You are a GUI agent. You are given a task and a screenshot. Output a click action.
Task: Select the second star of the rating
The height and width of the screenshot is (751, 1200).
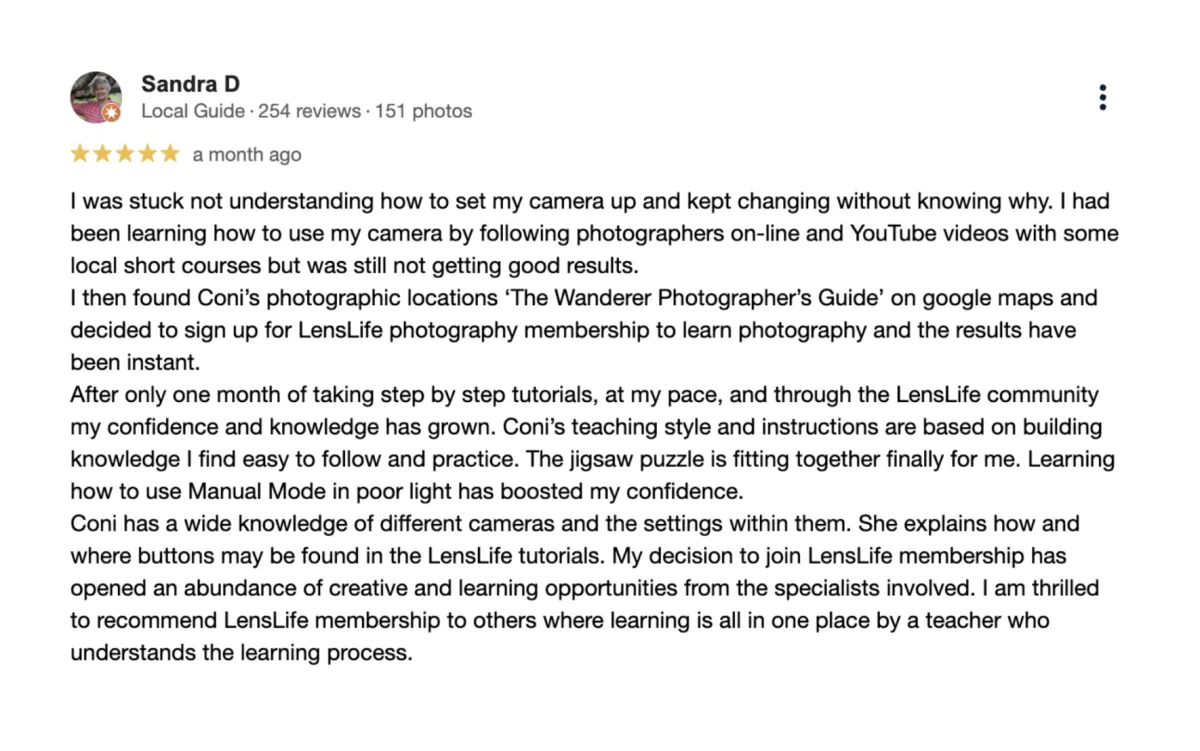tap(102, 154)
